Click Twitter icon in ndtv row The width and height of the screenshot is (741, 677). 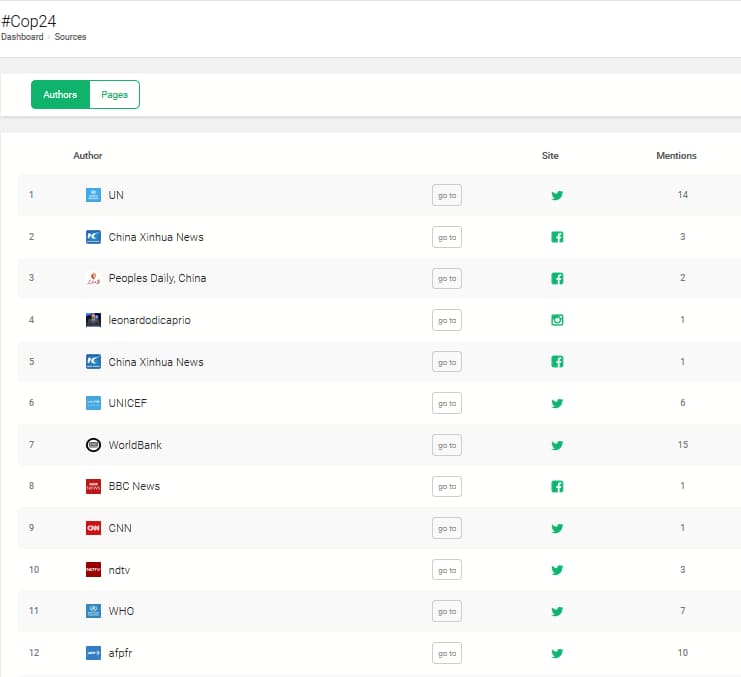tap(557, 570)
